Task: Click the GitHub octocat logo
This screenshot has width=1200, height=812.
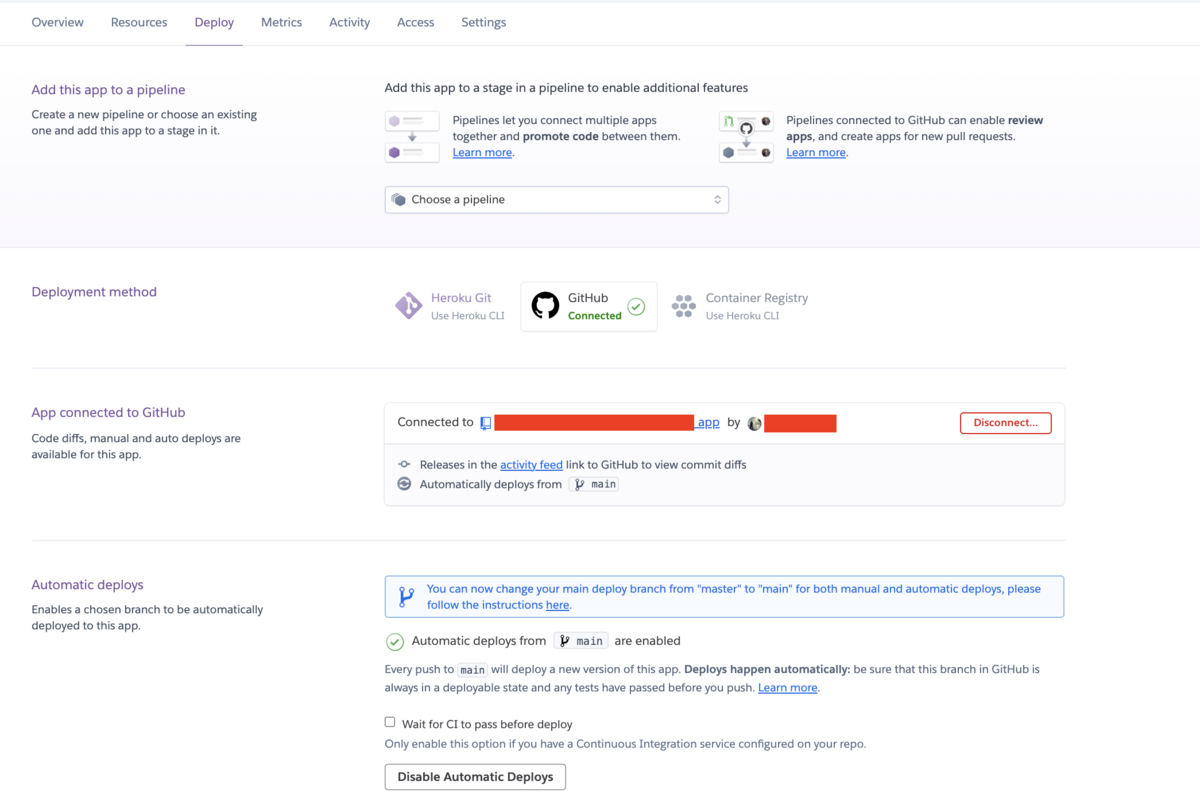Action: click(x=545, y=306)
